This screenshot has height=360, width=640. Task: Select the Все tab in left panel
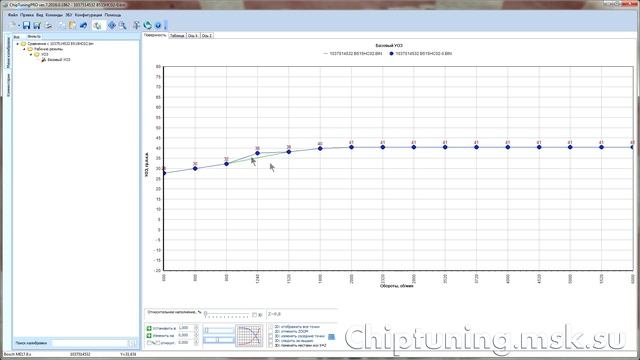[17, 37]
